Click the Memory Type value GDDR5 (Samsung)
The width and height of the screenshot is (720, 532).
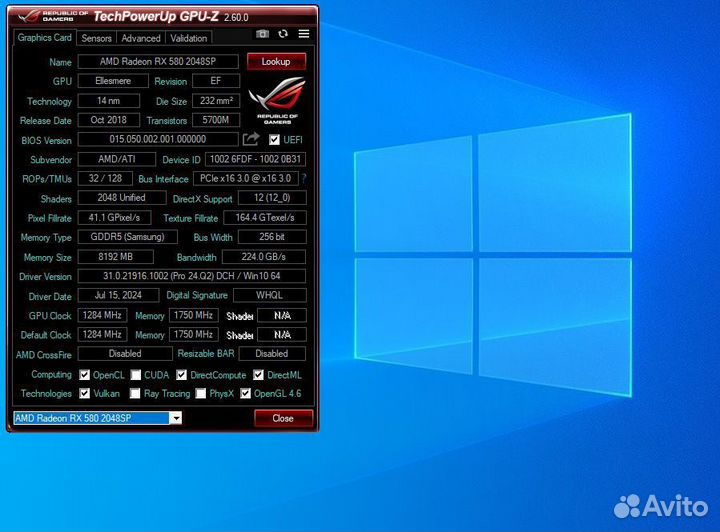[128, 237]
